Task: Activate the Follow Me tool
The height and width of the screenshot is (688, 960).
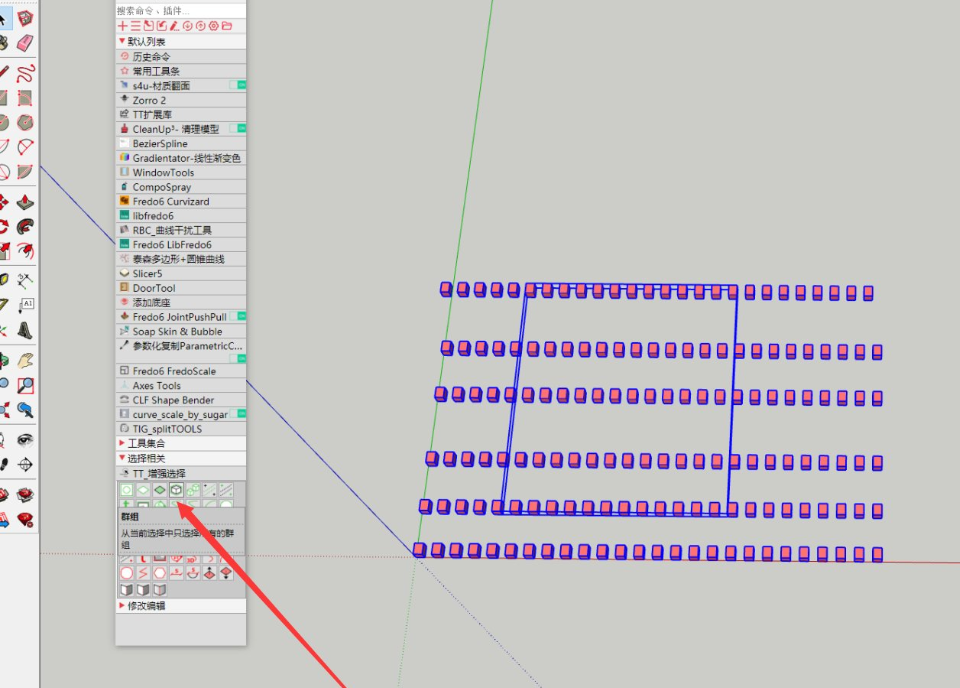Action: point(25,226)
